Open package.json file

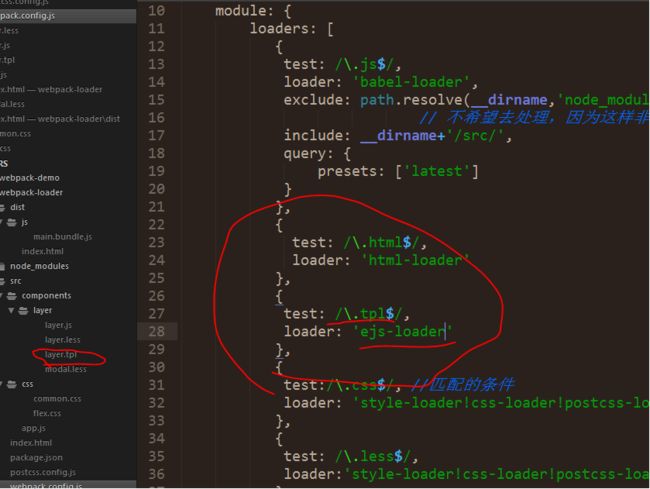click(36, 458)
